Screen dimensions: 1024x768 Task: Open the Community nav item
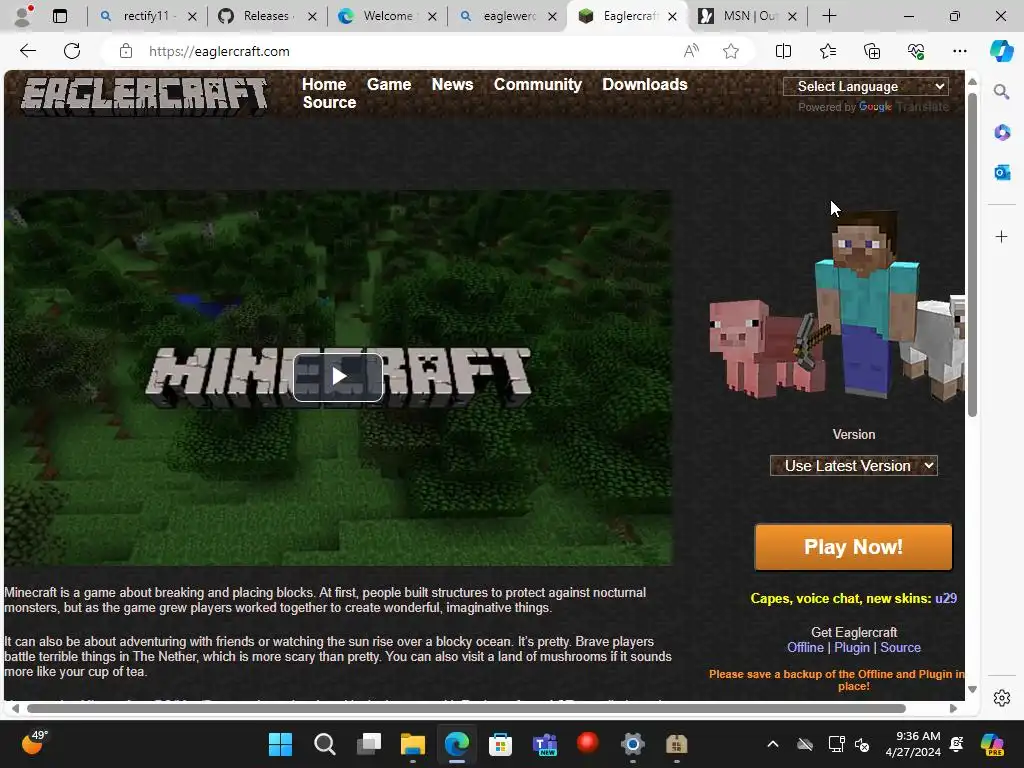pos(537,84)
